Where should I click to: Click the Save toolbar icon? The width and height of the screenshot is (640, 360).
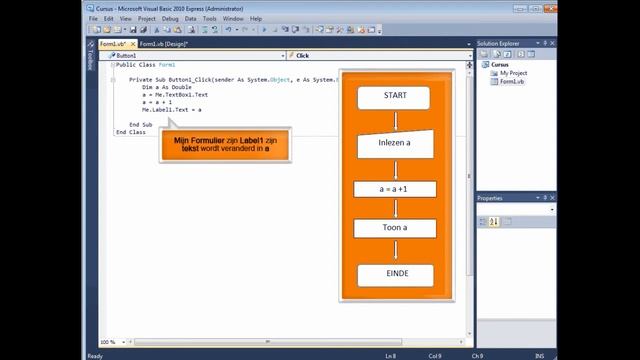point(133,30)
